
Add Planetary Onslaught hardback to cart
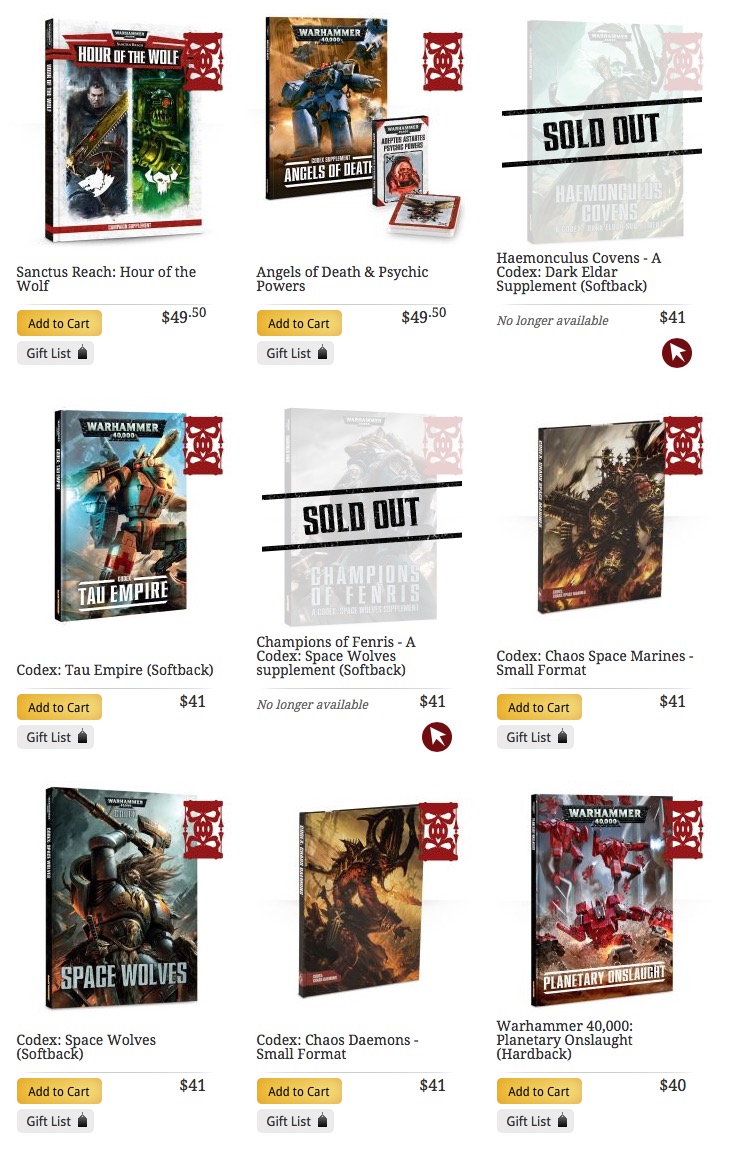pos(539,1091)
